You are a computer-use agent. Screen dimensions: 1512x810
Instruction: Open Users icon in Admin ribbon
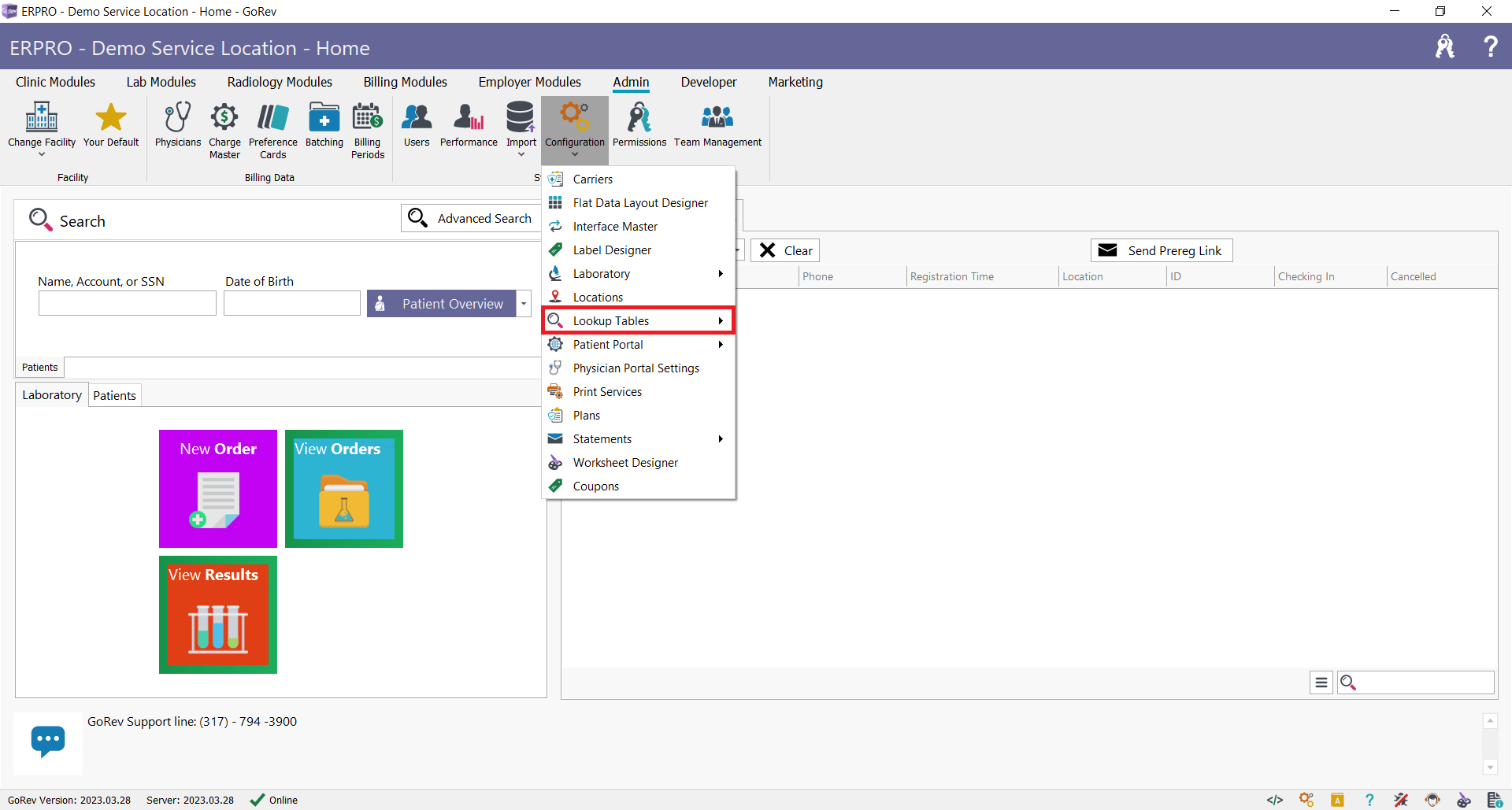(417, 118)
